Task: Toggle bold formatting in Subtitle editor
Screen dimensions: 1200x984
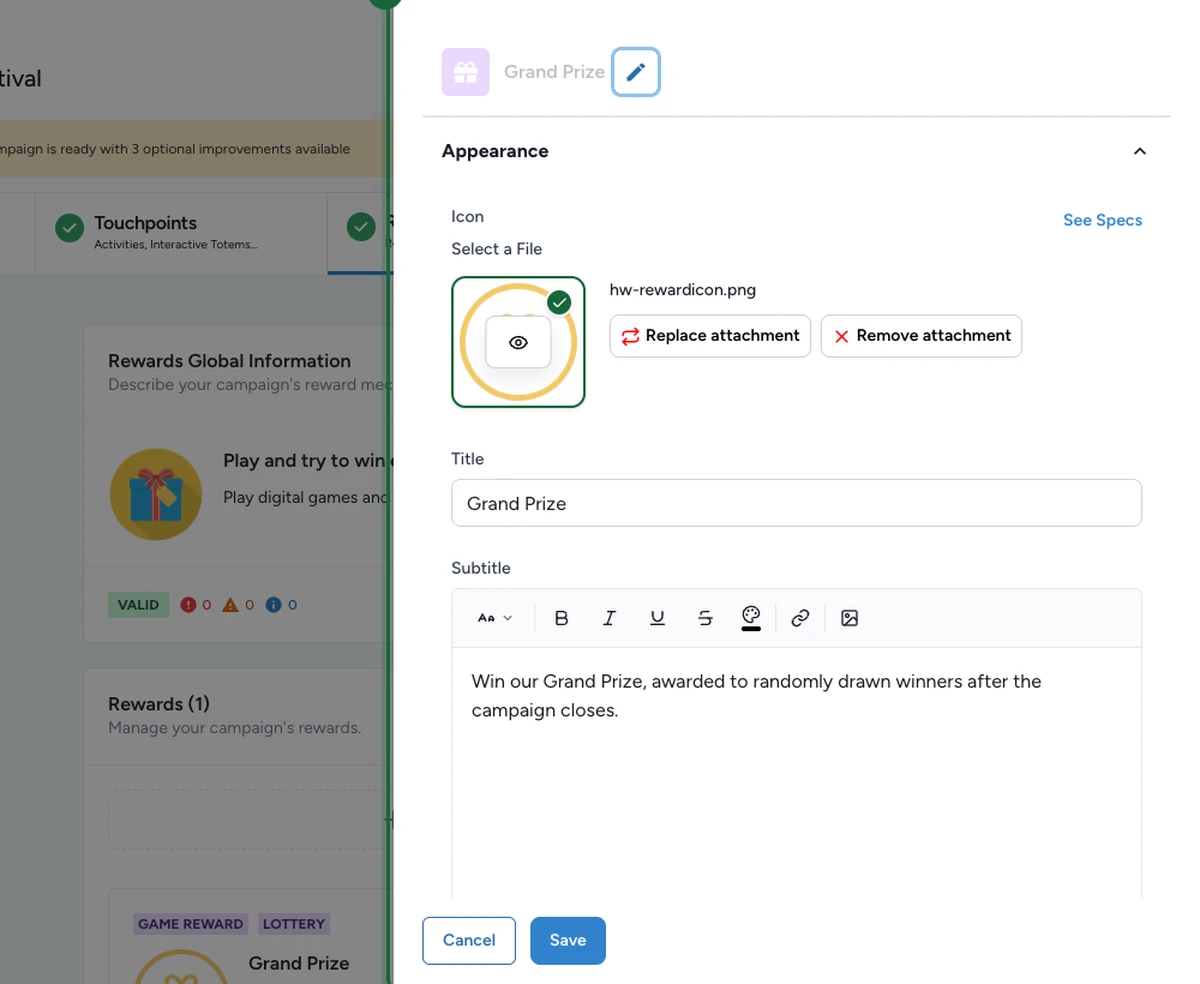Action: pyautogui.click(x=561, y=618)
